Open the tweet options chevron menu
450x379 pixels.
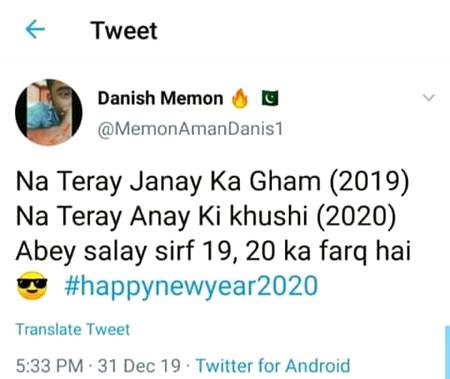click(429, 98)
